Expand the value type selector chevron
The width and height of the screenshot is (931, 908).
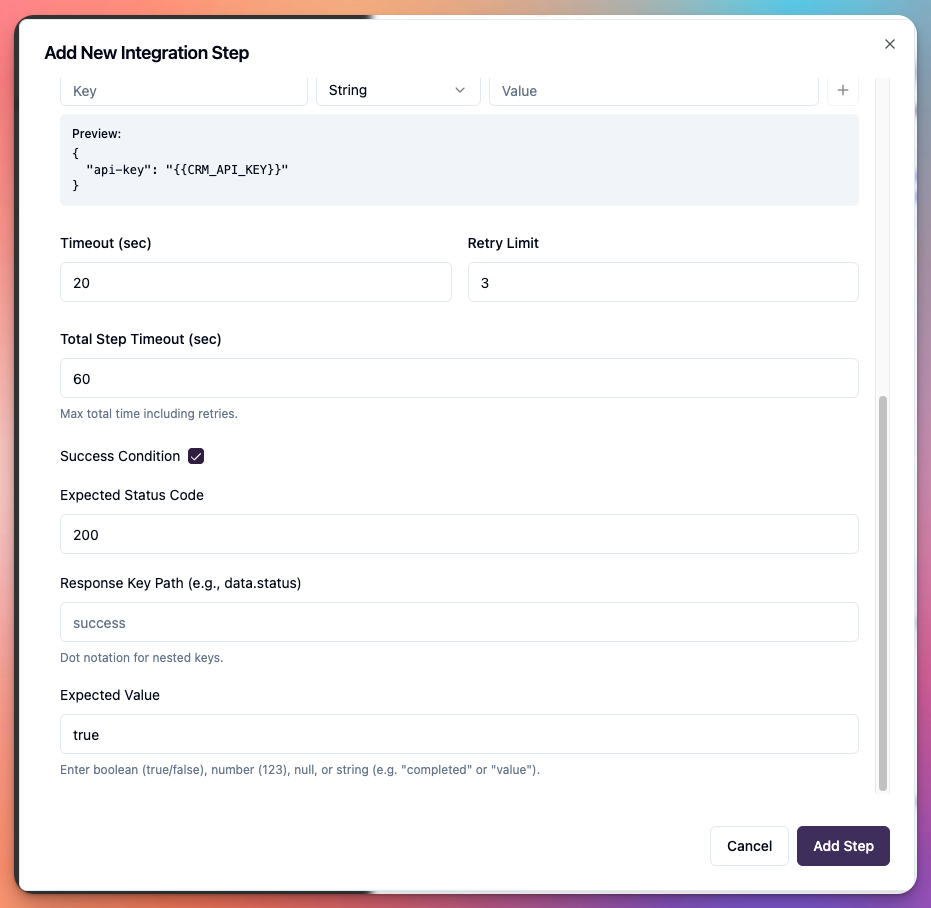pos(461,90)
